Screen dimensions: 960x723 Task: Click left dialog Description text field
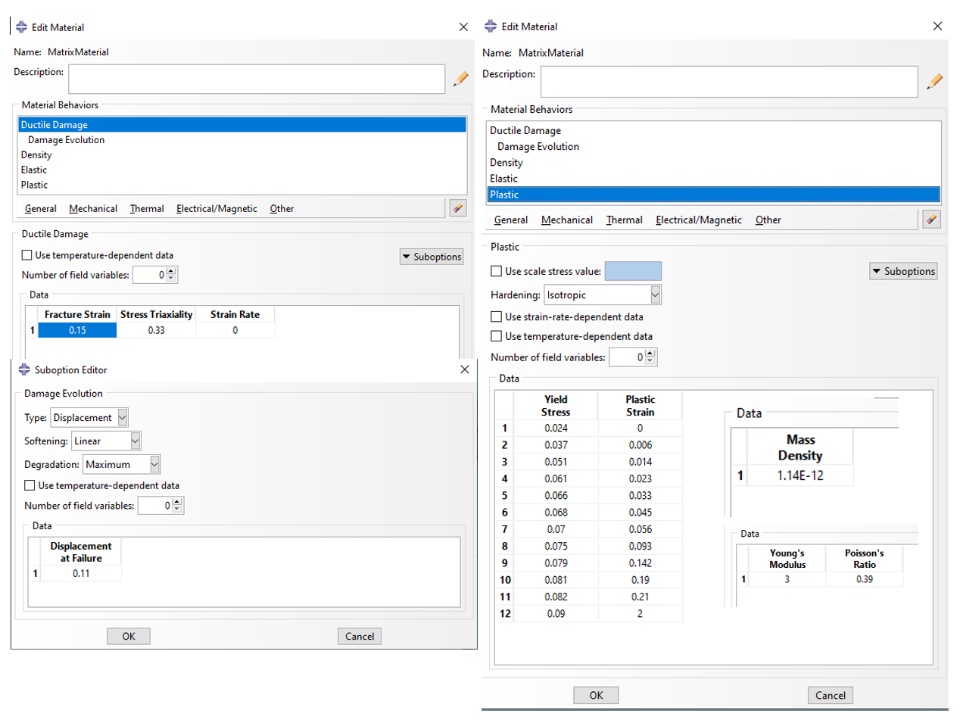coord(257,79)
